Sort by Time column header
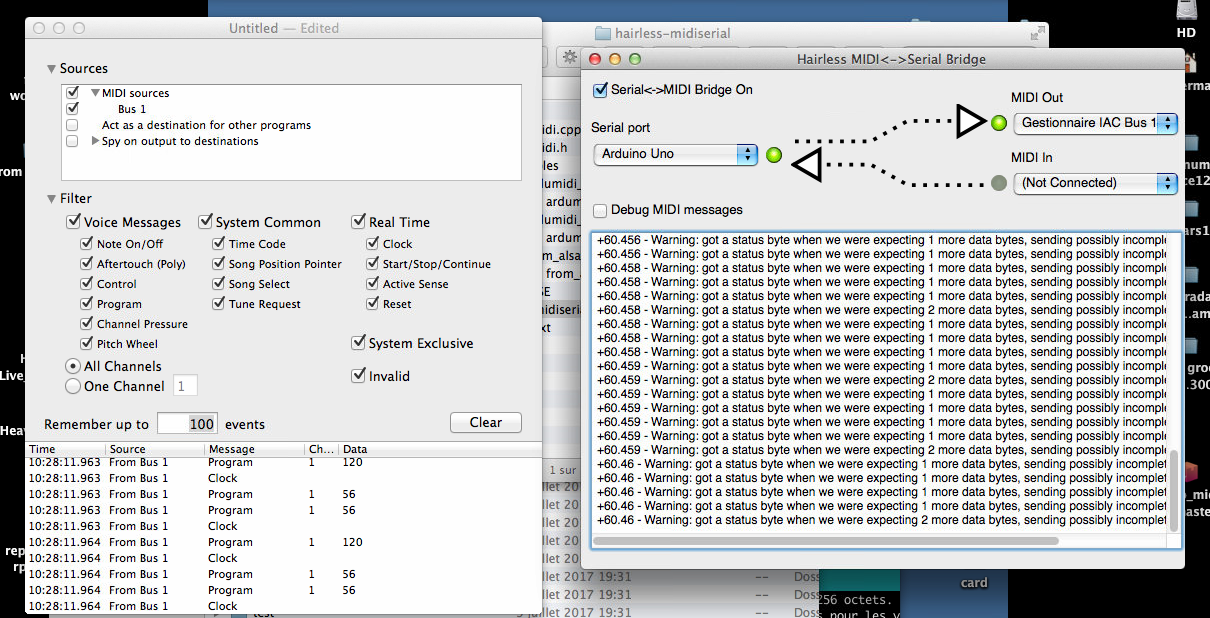The width and height of the screenshot is (1210, 618). click(x=66, y=449)
